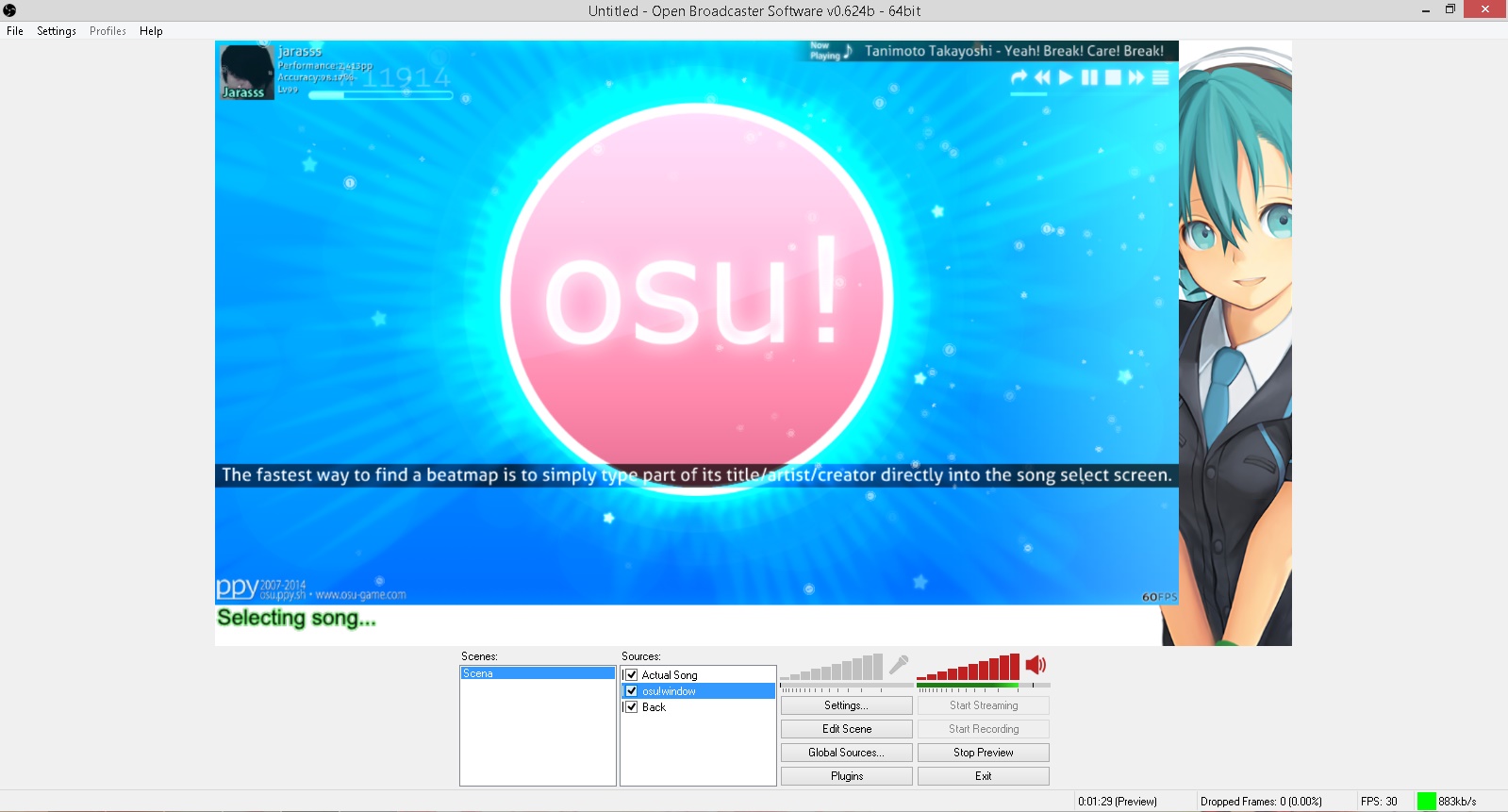Click Selecting song... text in preview
Image resolution: width=1508 pixels, height=812 pixels.
[296, 619]
